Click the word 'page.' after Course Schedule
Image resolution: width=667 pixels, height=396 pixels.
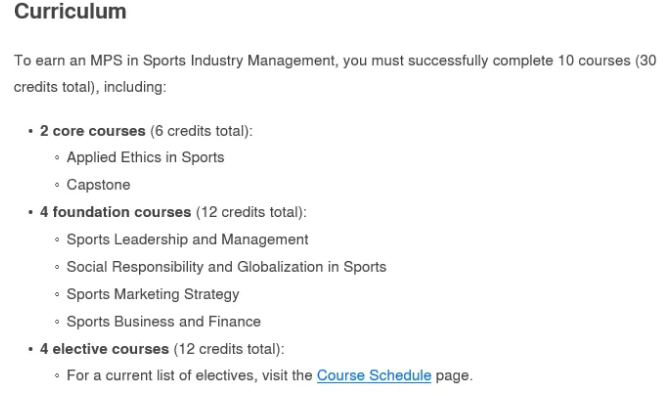[454, 376]
